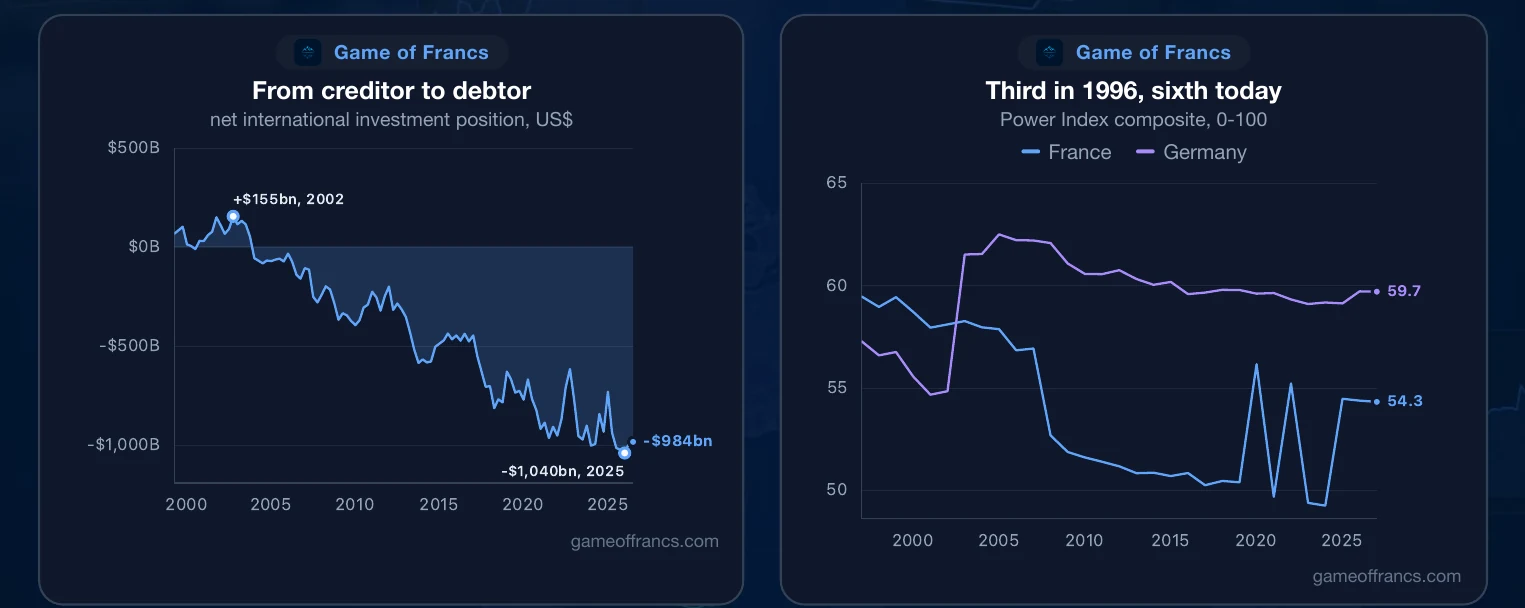Click the $500B y-axis label

[135, 149]
